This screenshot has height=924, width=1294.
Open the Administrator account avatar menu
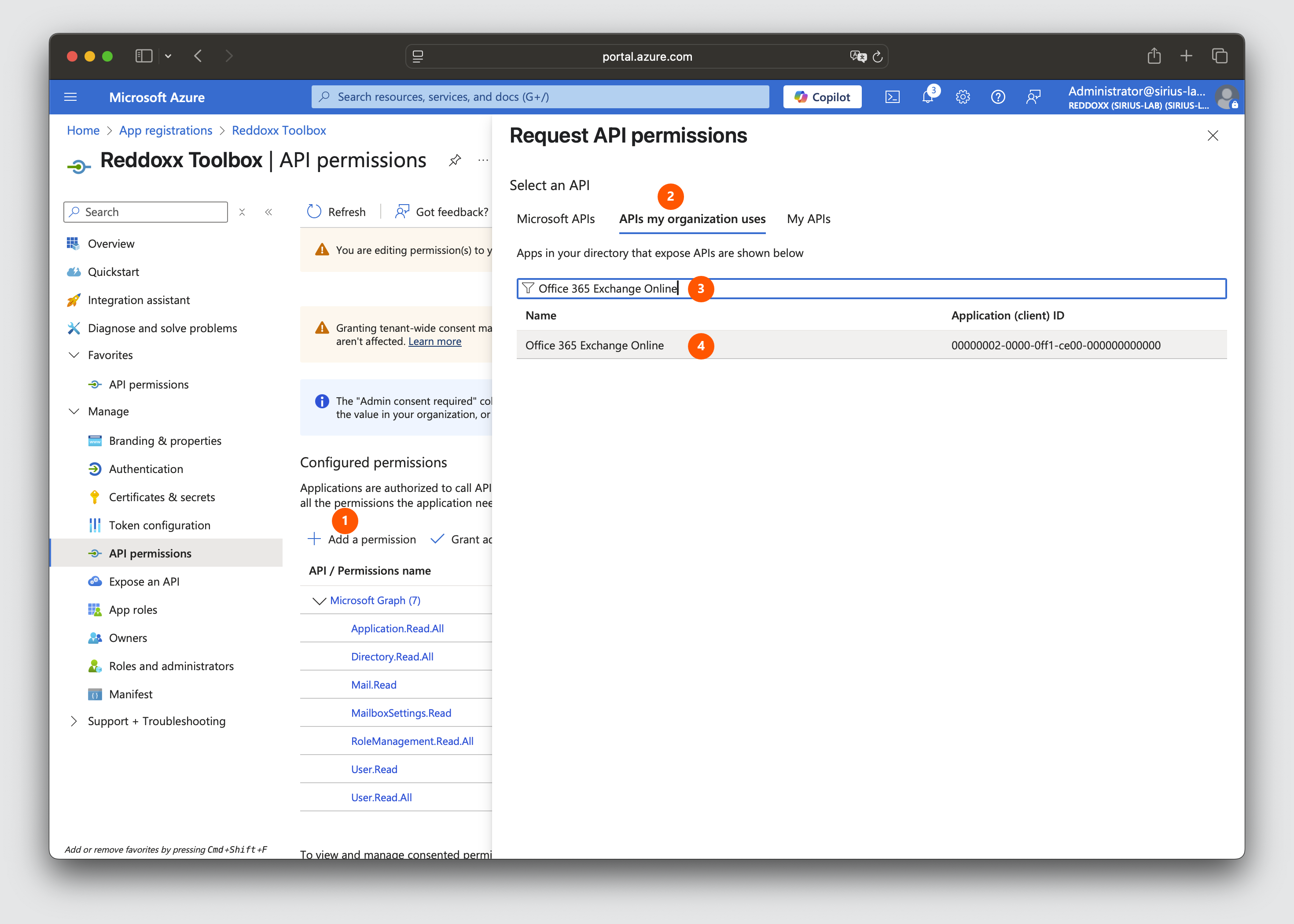tap(1226, 97)
